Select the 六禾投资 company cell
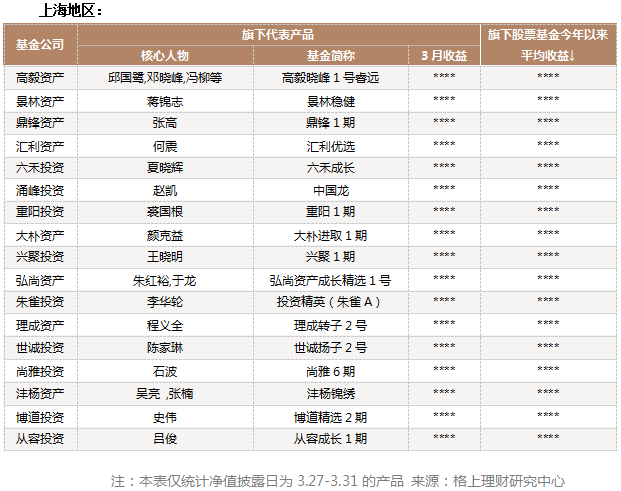 point(40,168)
